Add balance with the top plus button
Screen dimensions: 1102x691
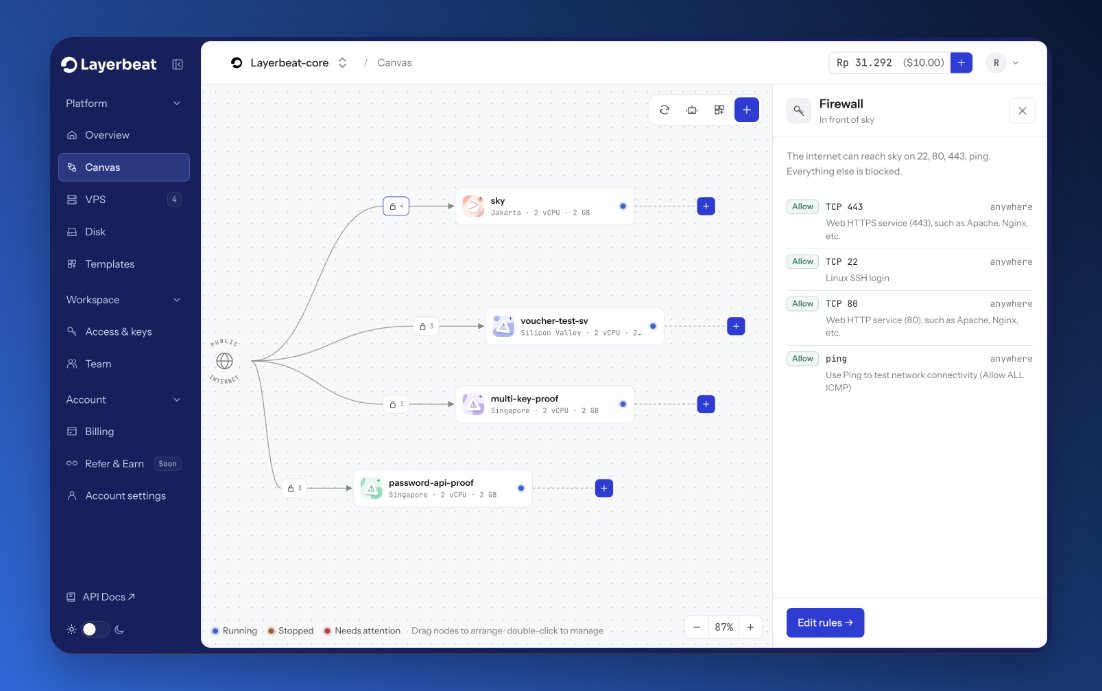click(x=961, y=63)
